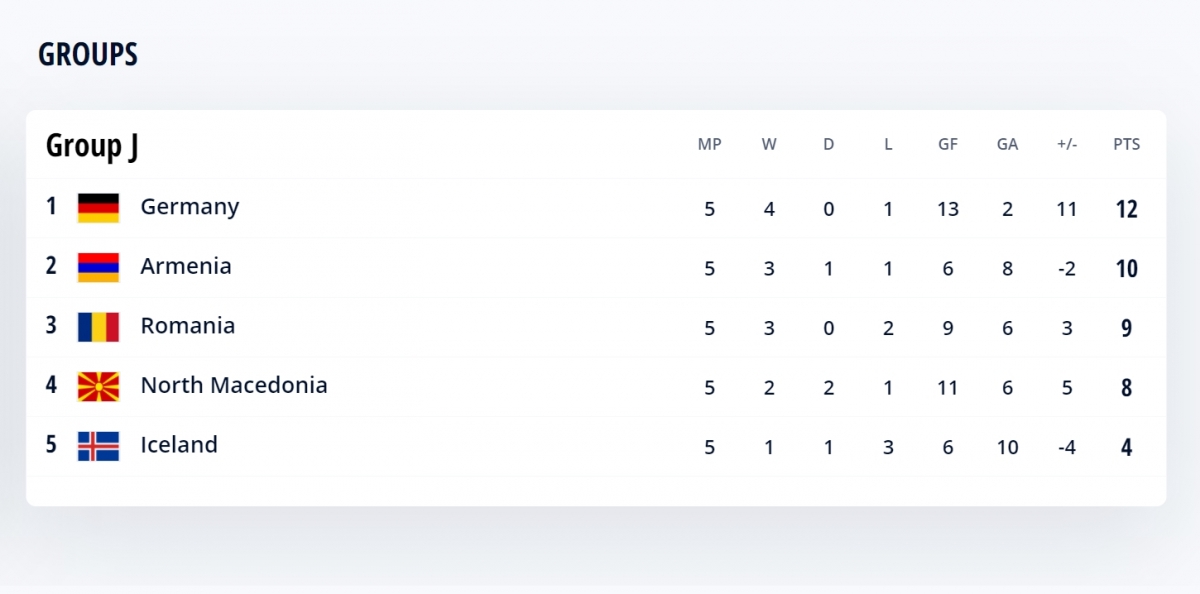The image size is (1200, 594).
Task: Click the GF column header
Action: pyautogui.click(x=948, y=144)
